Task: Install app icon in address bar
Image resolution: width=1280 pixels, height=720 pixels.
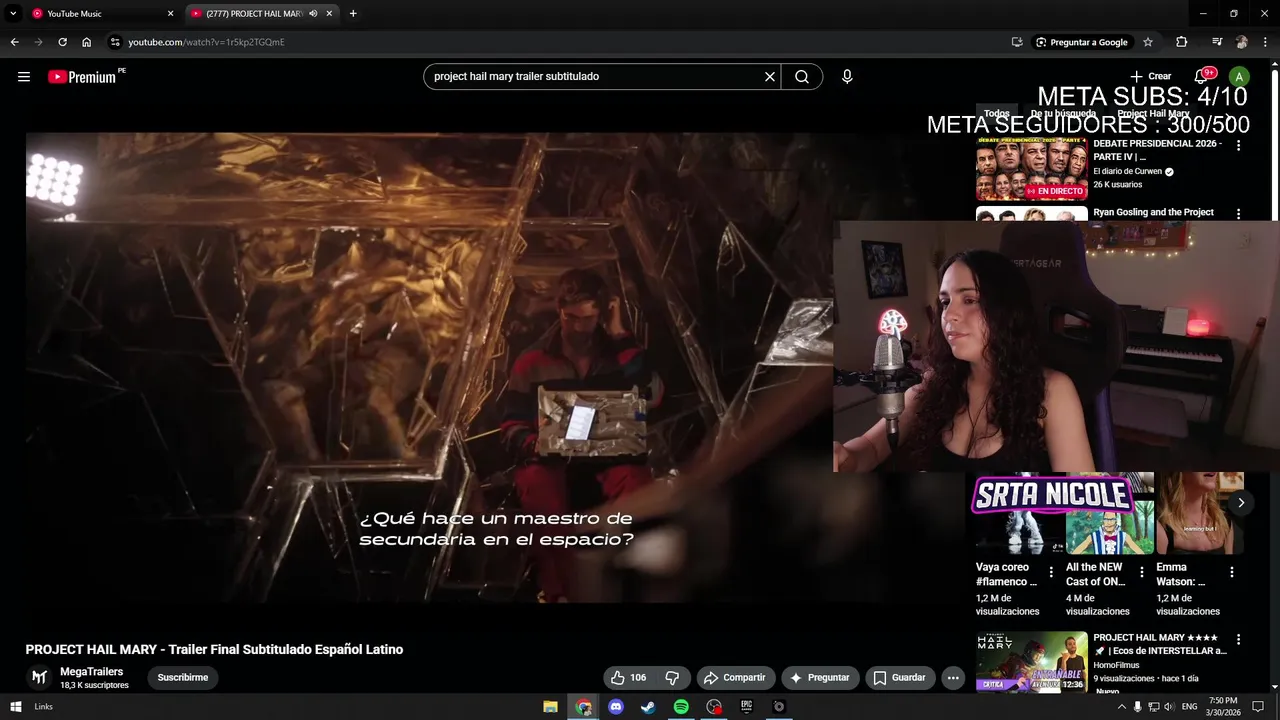Action: (x=1017, y=42)
